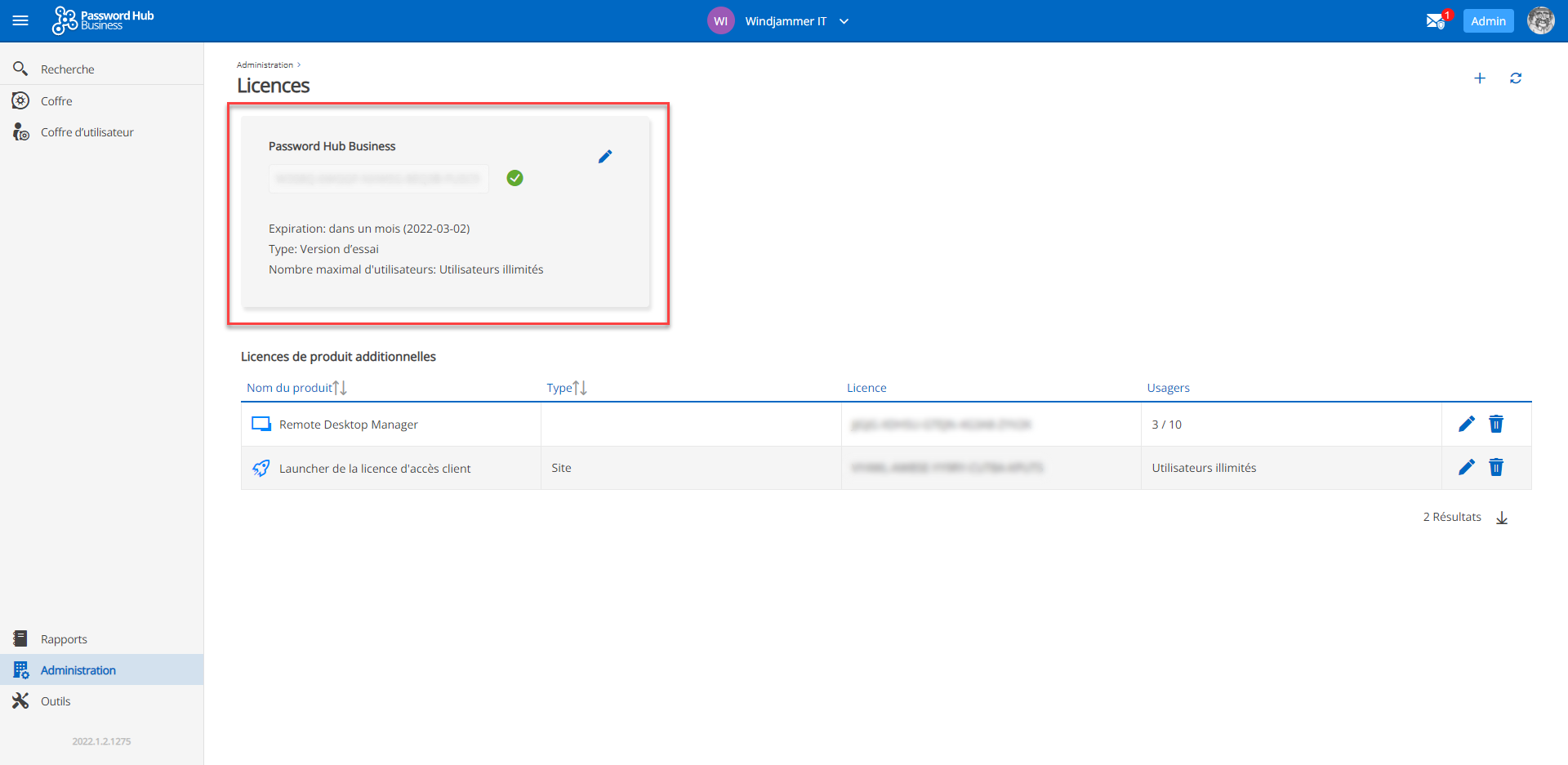The height and width of the screenshot is (765, 1568).
Task: Refresh the licences list
Action: 1515,78
